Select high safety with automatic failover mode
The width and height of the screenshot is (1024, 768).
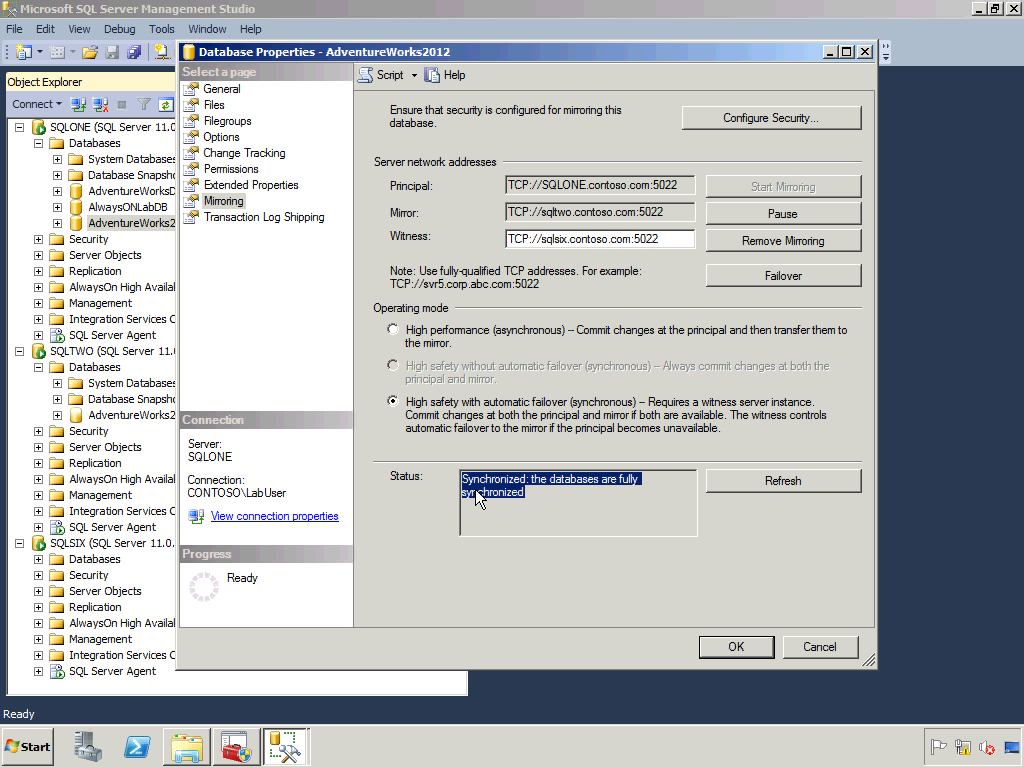(392, 401)
